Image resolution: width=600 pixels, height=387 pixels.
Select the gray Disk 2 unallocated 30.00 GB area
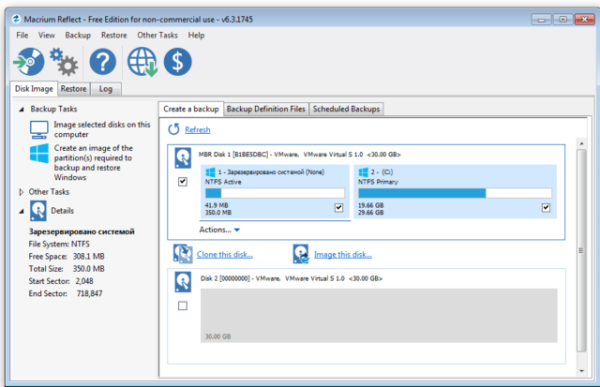pos(379,315)
